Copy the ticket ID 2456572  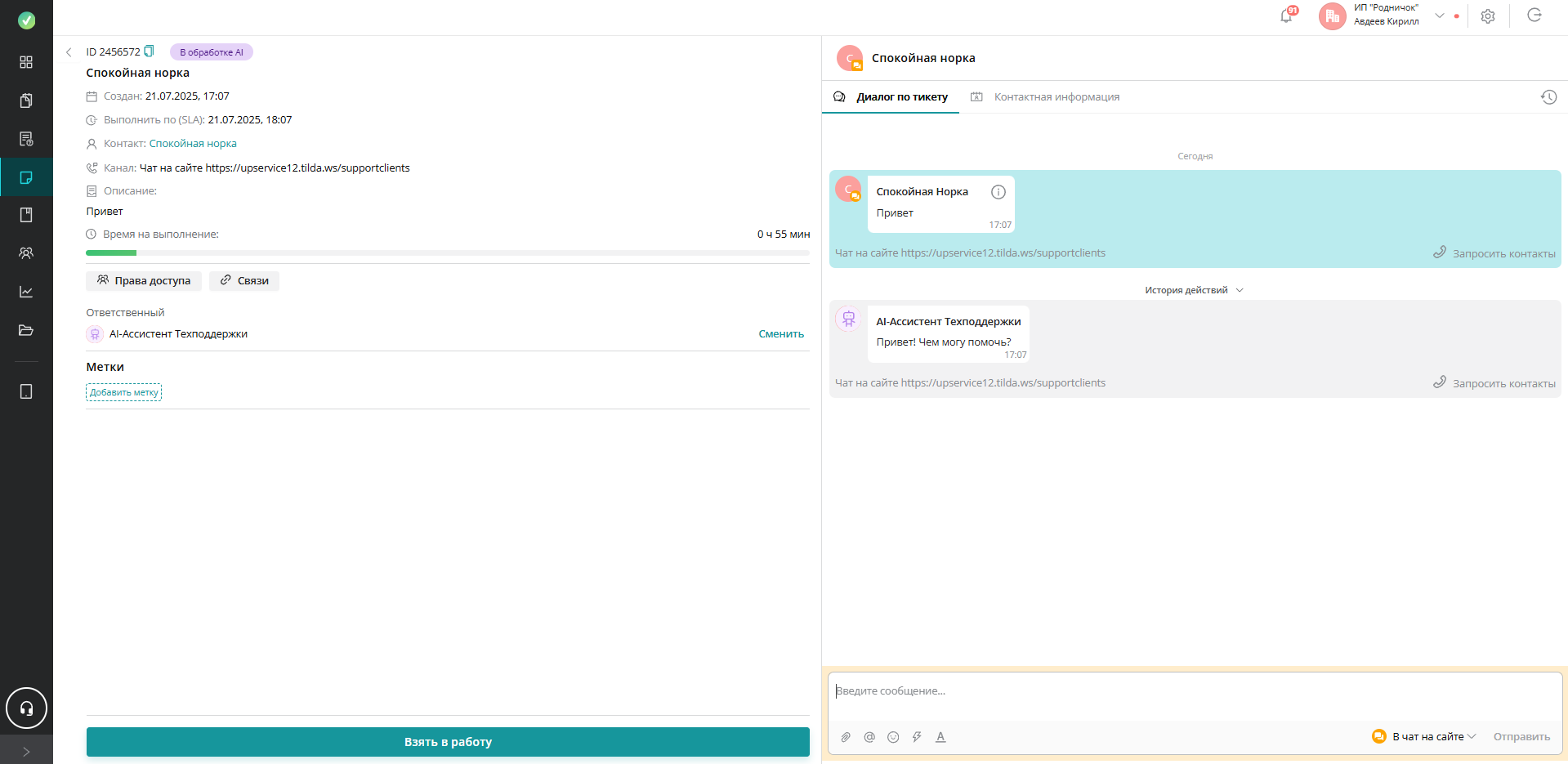[149, 51]
